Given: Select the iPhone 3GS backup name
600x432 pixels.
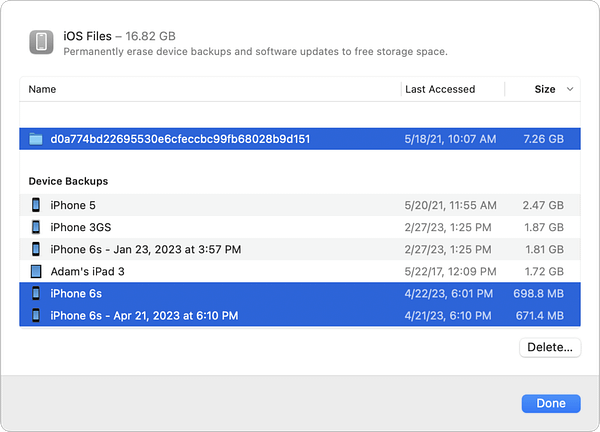Looking at the screenshot, I should (82, 227).
